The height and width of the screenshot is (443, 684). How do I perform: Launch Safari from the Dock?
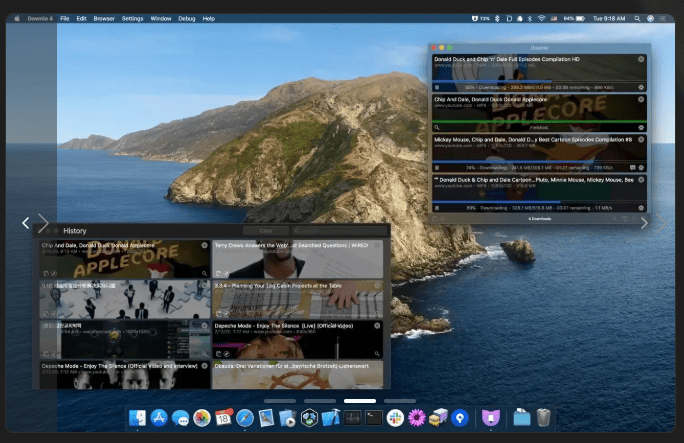tap(245, 418)
